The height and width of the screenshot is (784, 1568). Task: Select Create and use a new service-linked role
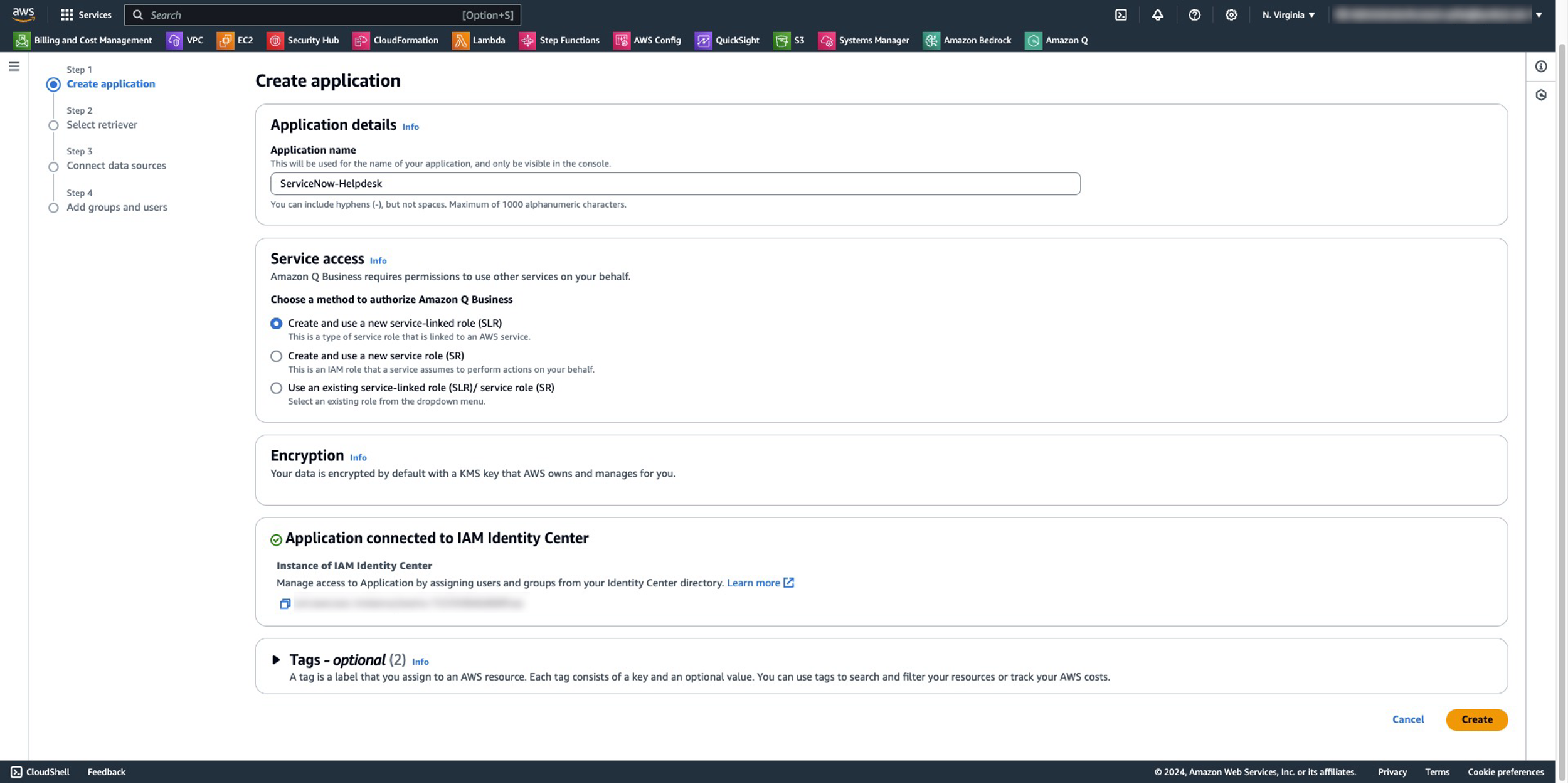click(276, 324)
